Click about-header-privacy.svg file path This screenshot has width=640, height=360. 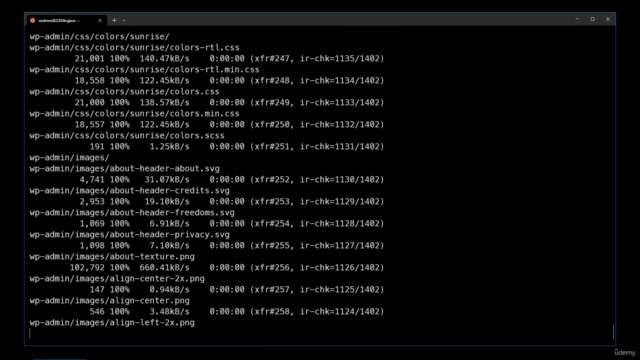click(129, 235)
